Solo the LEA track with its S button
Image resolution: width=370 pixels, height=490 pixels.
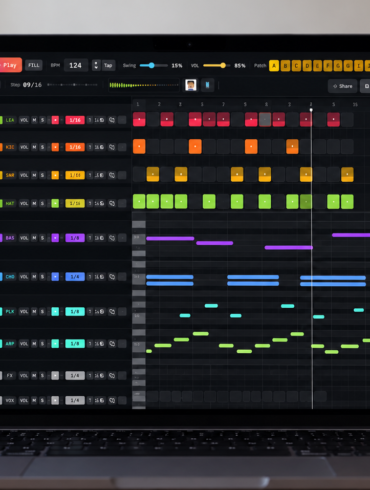[x=42, y=120]
